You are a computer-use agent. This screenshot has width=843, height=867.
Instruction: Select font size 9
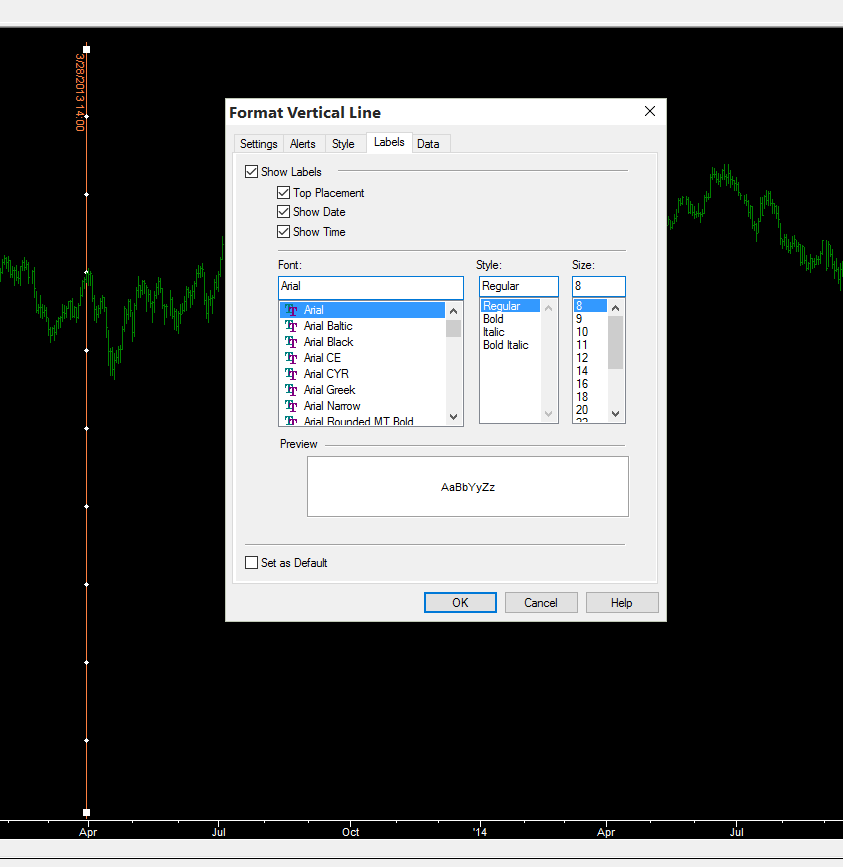tap(590, 319)
